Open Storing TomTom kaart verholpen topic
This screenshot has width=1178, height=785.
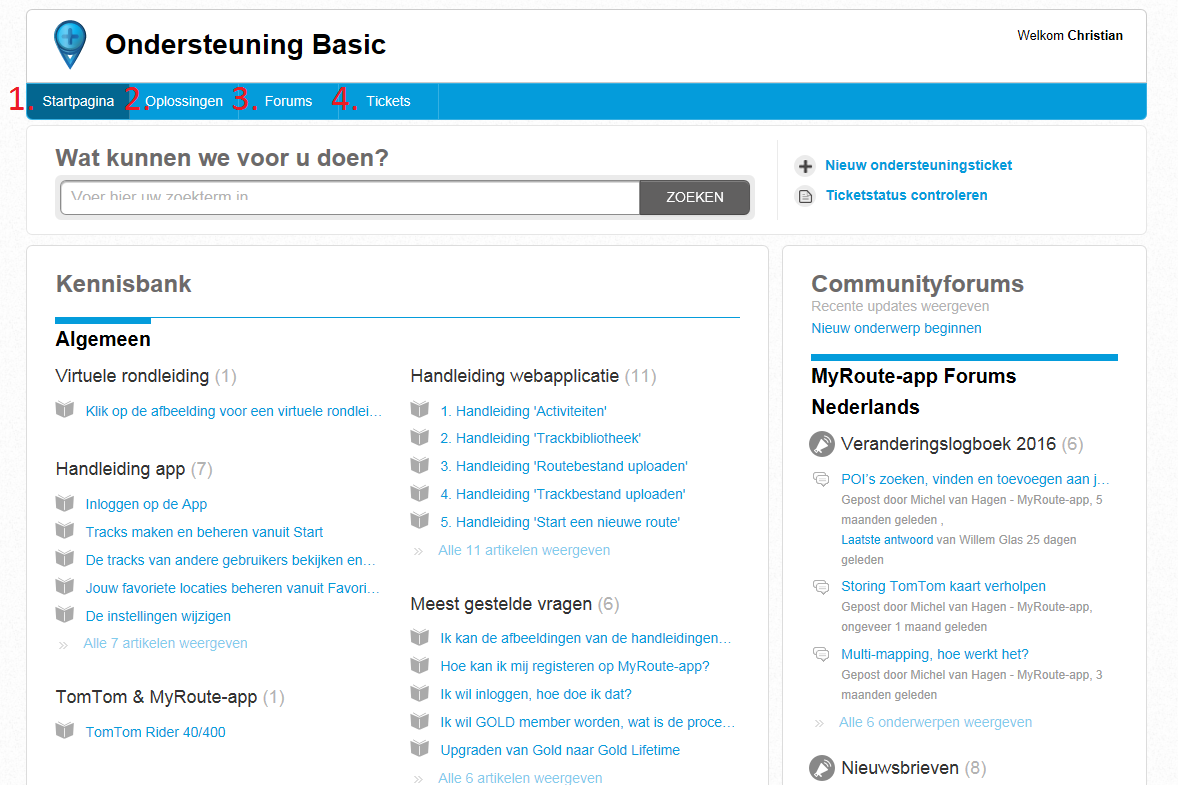pos(943,586)
